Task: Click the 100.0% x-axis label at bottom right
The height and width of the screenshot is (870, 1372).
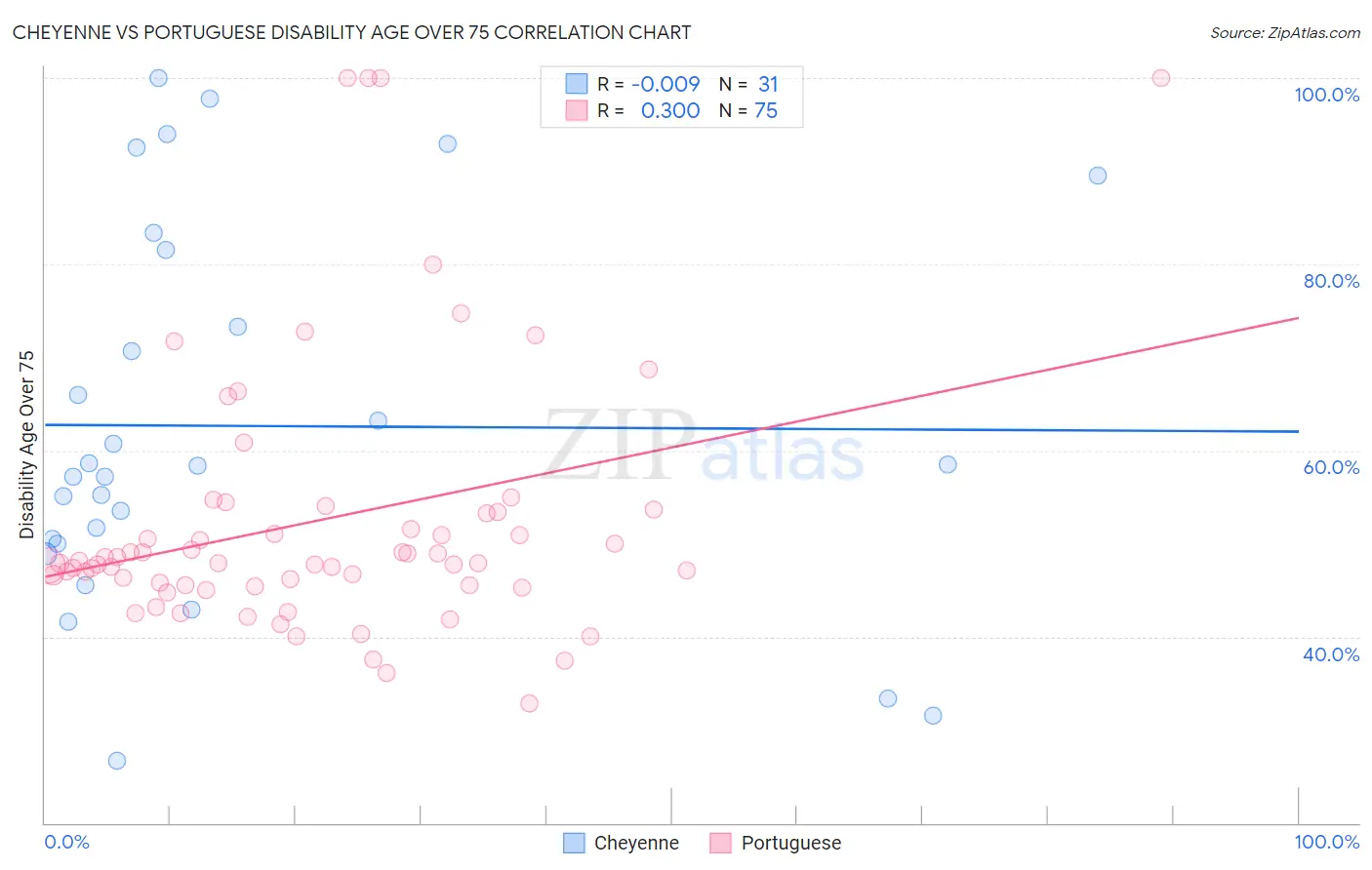Action: (1326, 842)
